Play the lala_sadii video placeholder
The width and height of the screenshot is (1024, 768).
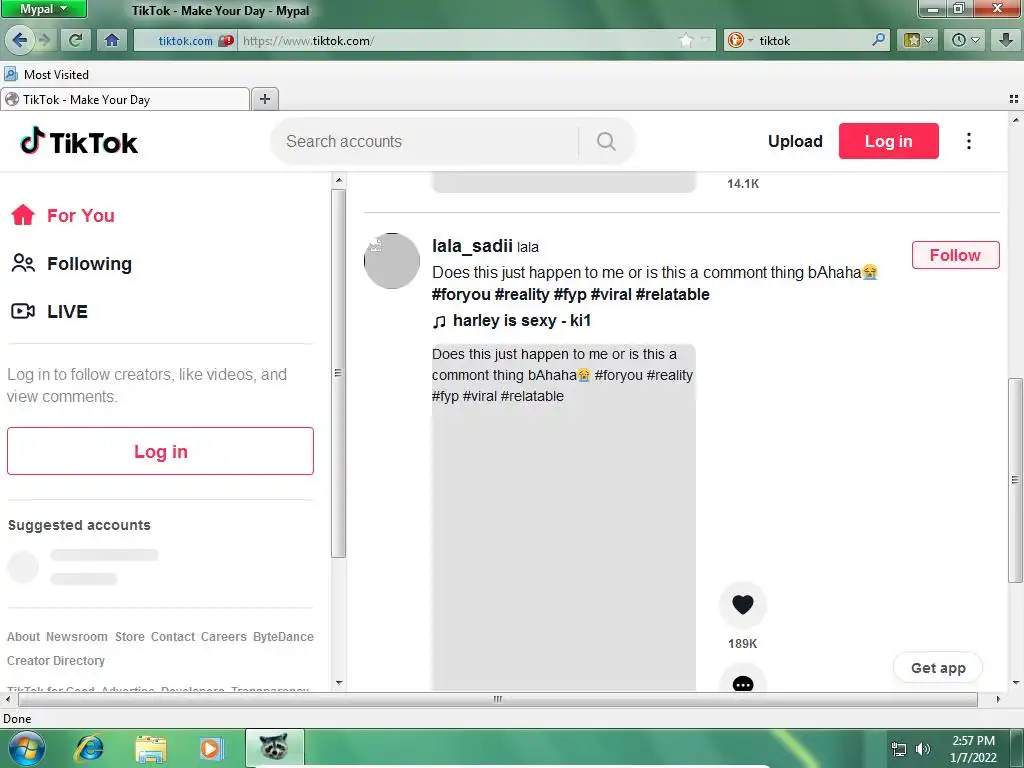tap(564, 517)
